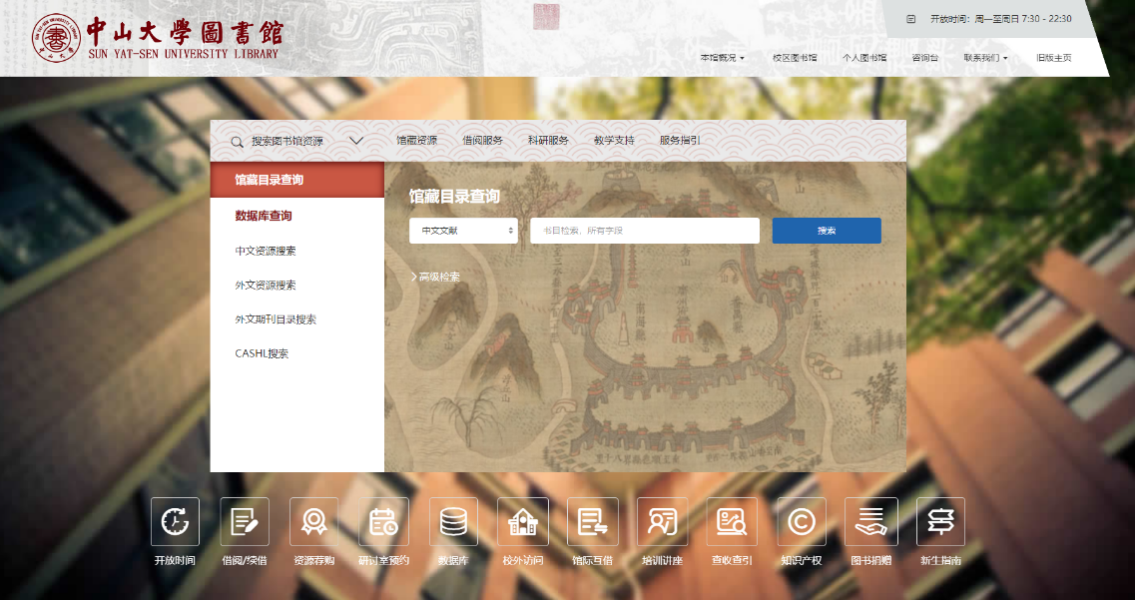Click the calendar icon beside opening hours
Screen dimensions: 1135x600
911,19
